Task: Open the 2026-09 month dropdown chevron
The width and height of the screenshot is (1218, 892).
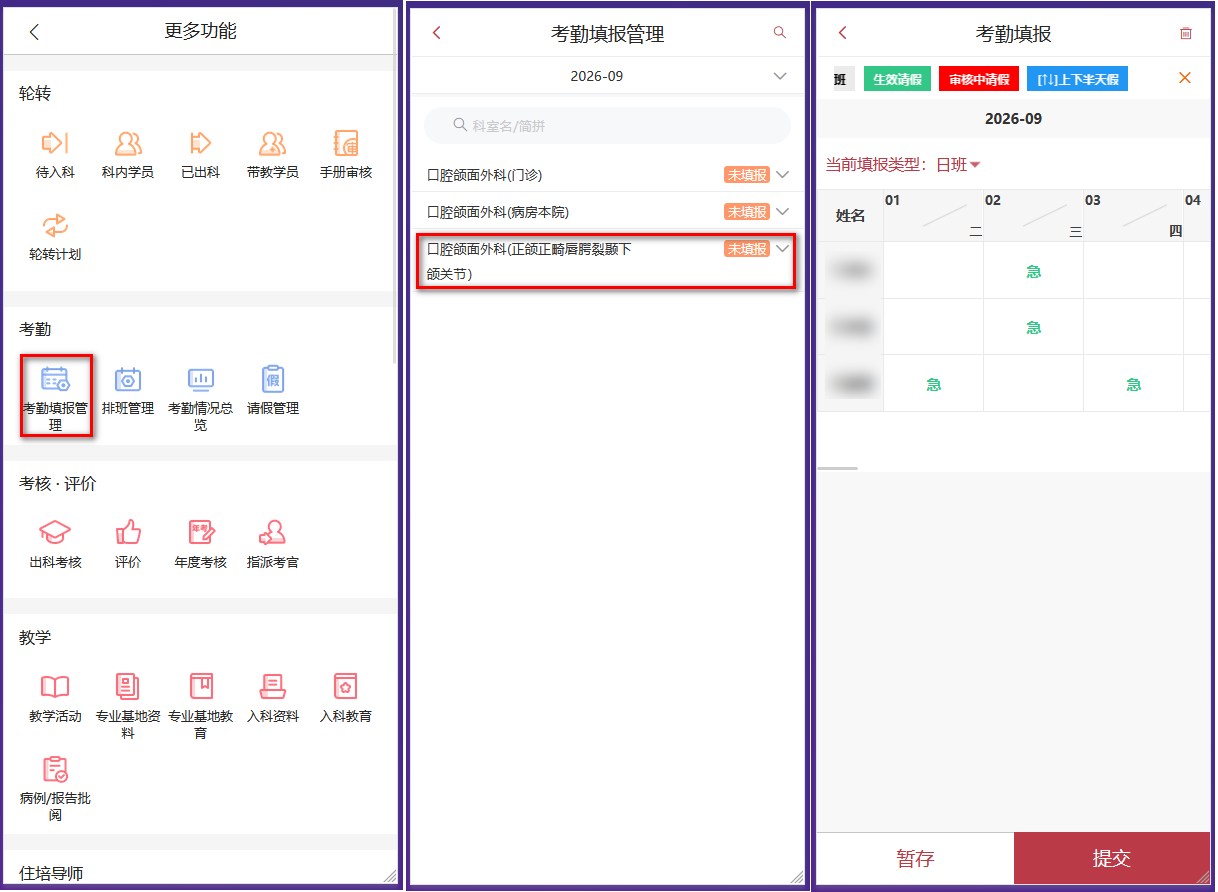Action: [x=780, y=76]
